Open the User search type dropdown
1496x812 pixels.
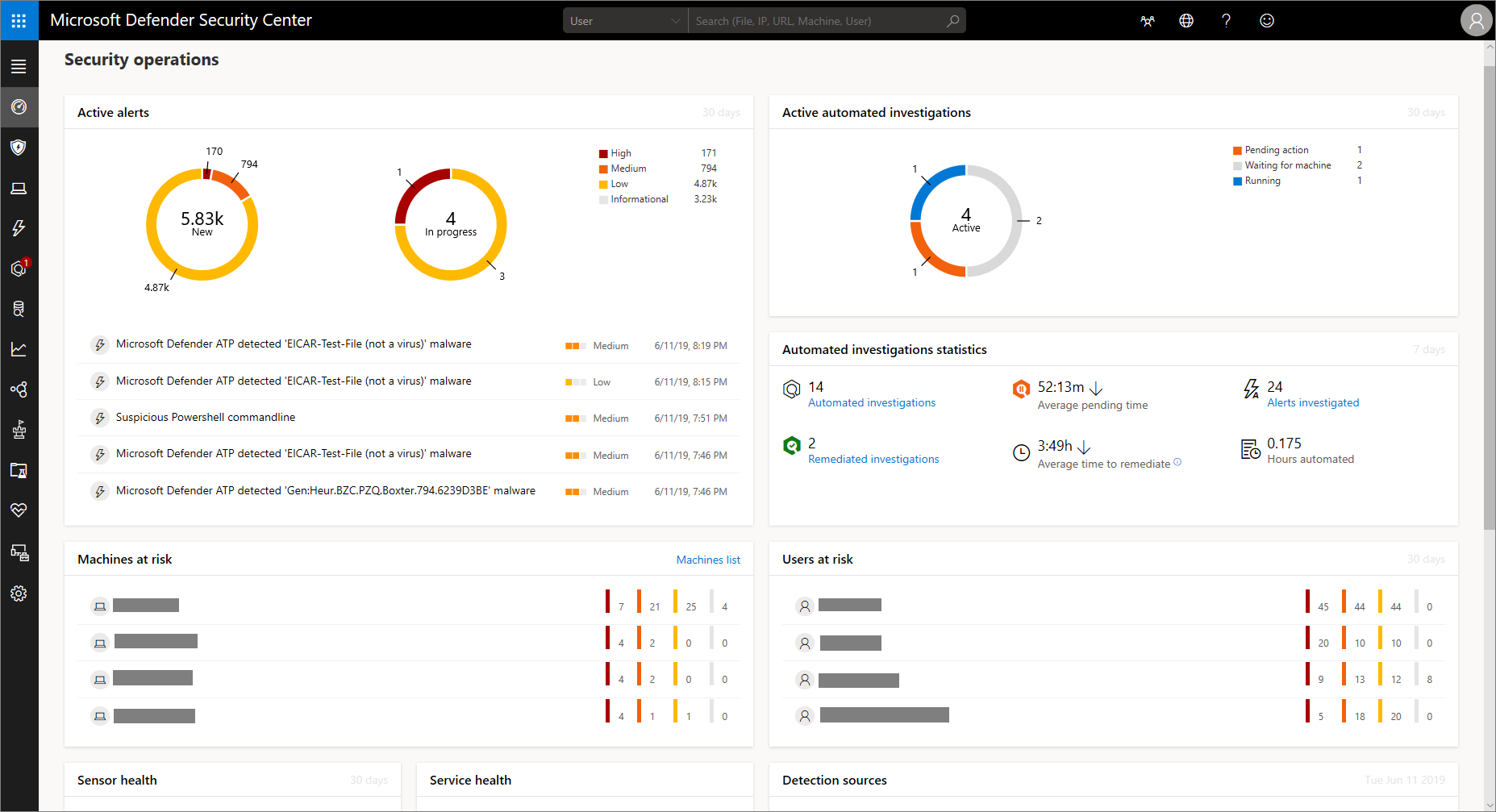click(625, 21)
